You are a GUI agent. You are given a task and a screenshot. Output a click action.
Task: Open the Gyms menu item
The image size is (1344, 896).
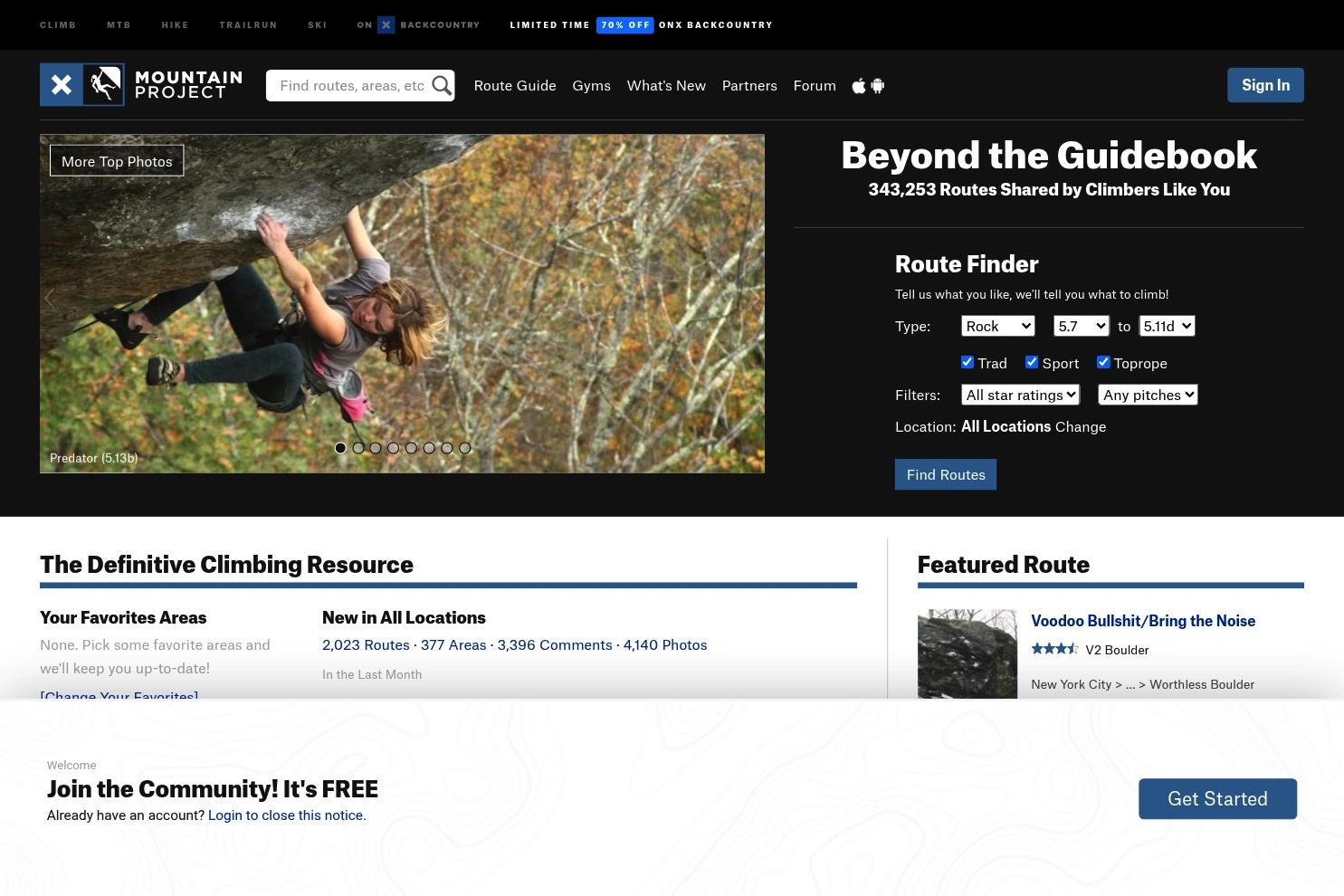point(592,85)
